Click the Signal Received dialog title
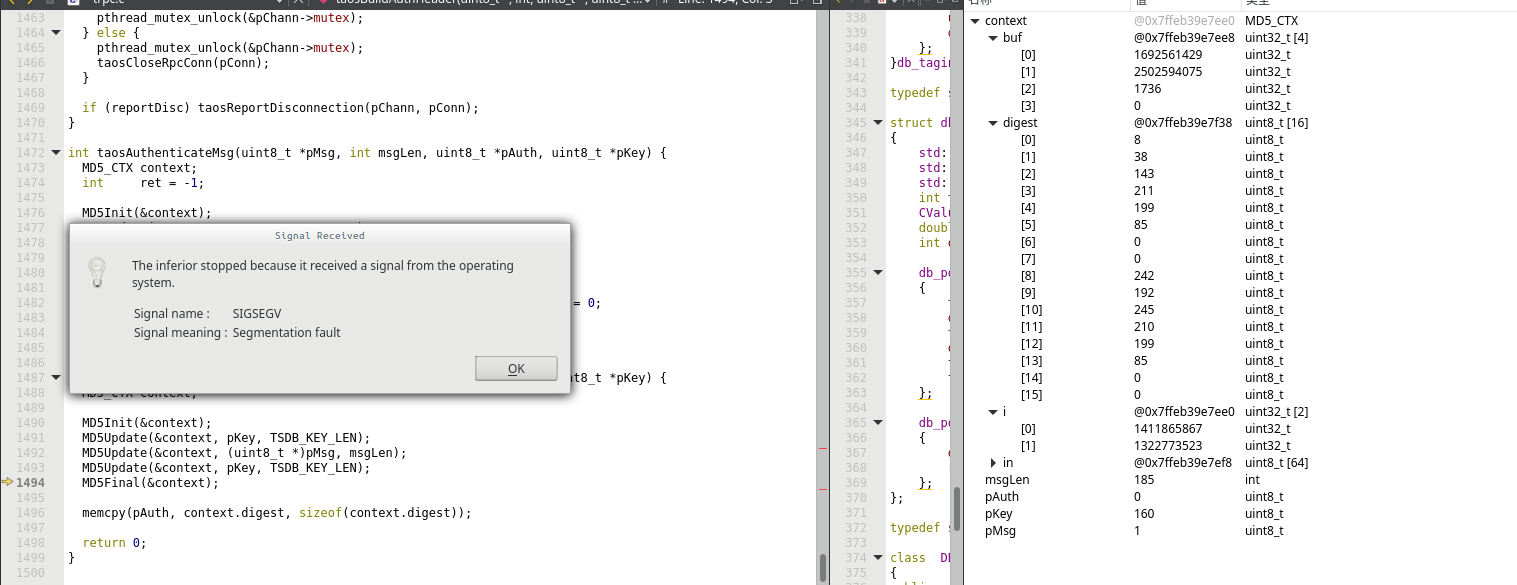1517x585 pixels. (320, 236)
